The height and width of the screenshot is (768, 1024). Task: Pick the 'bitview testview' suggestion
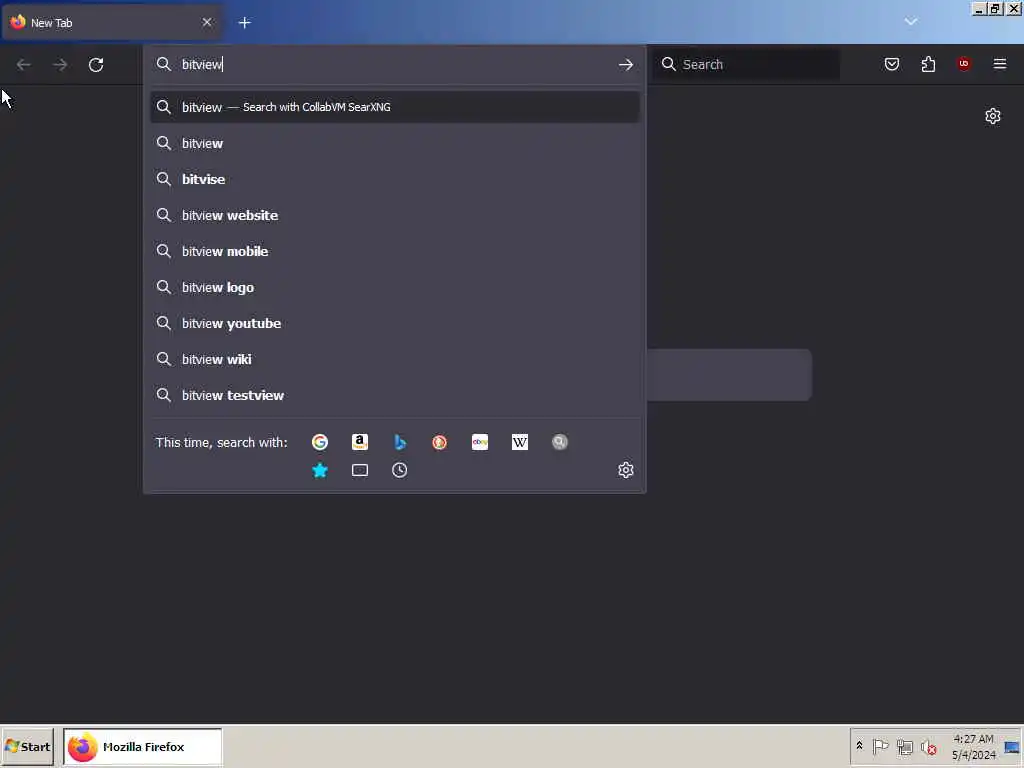(x=395, y=395)
